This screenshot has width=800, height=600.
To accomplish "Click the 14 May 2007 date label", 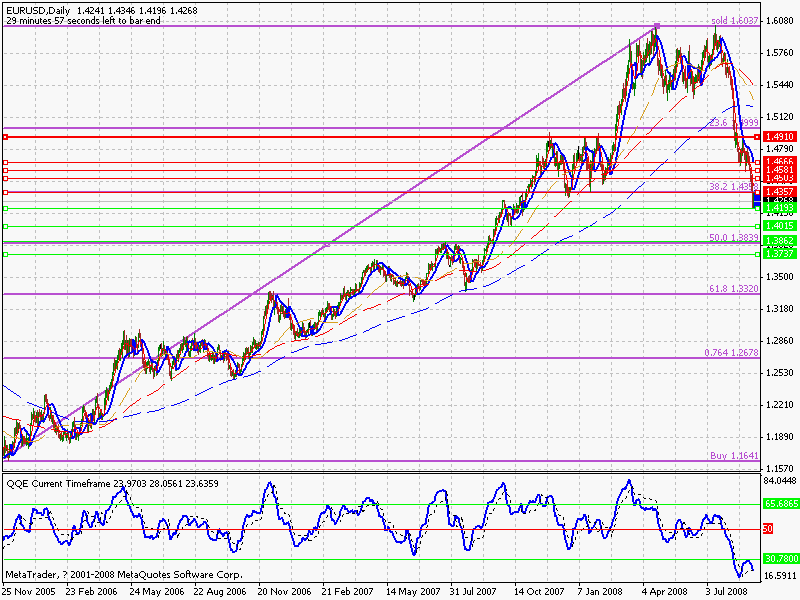I will pos(413,592).
